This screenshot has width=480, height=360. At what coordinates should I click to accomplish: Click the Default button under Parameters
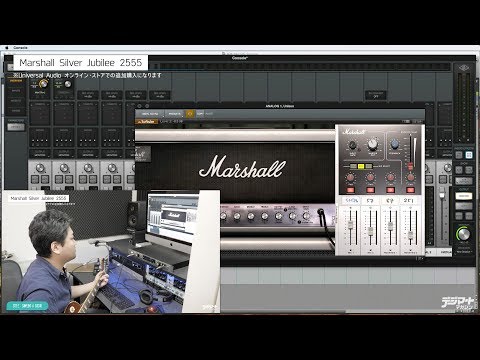(x=16, y=127)
